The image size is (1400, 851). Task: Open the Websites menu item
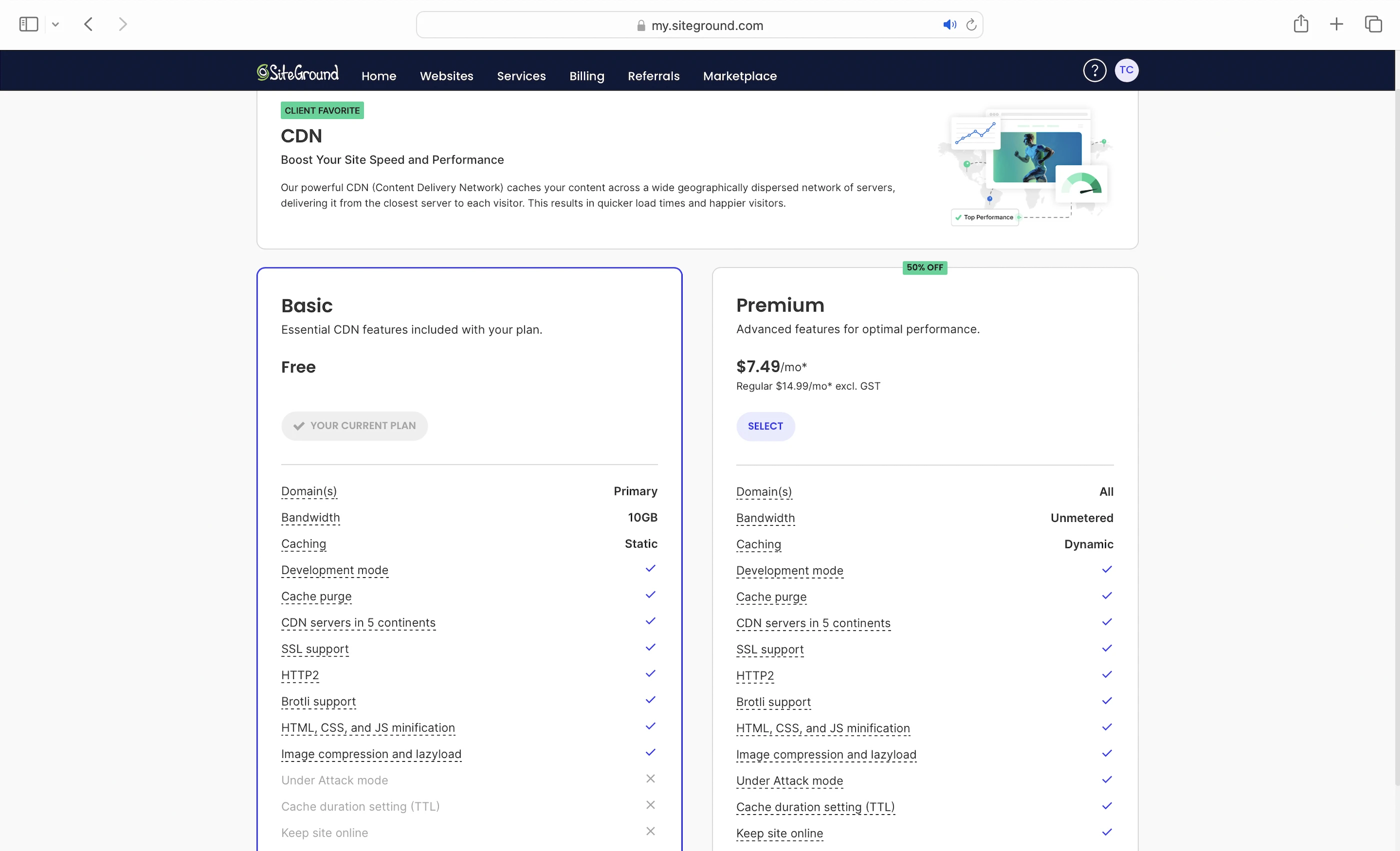(x=446, y=76)
